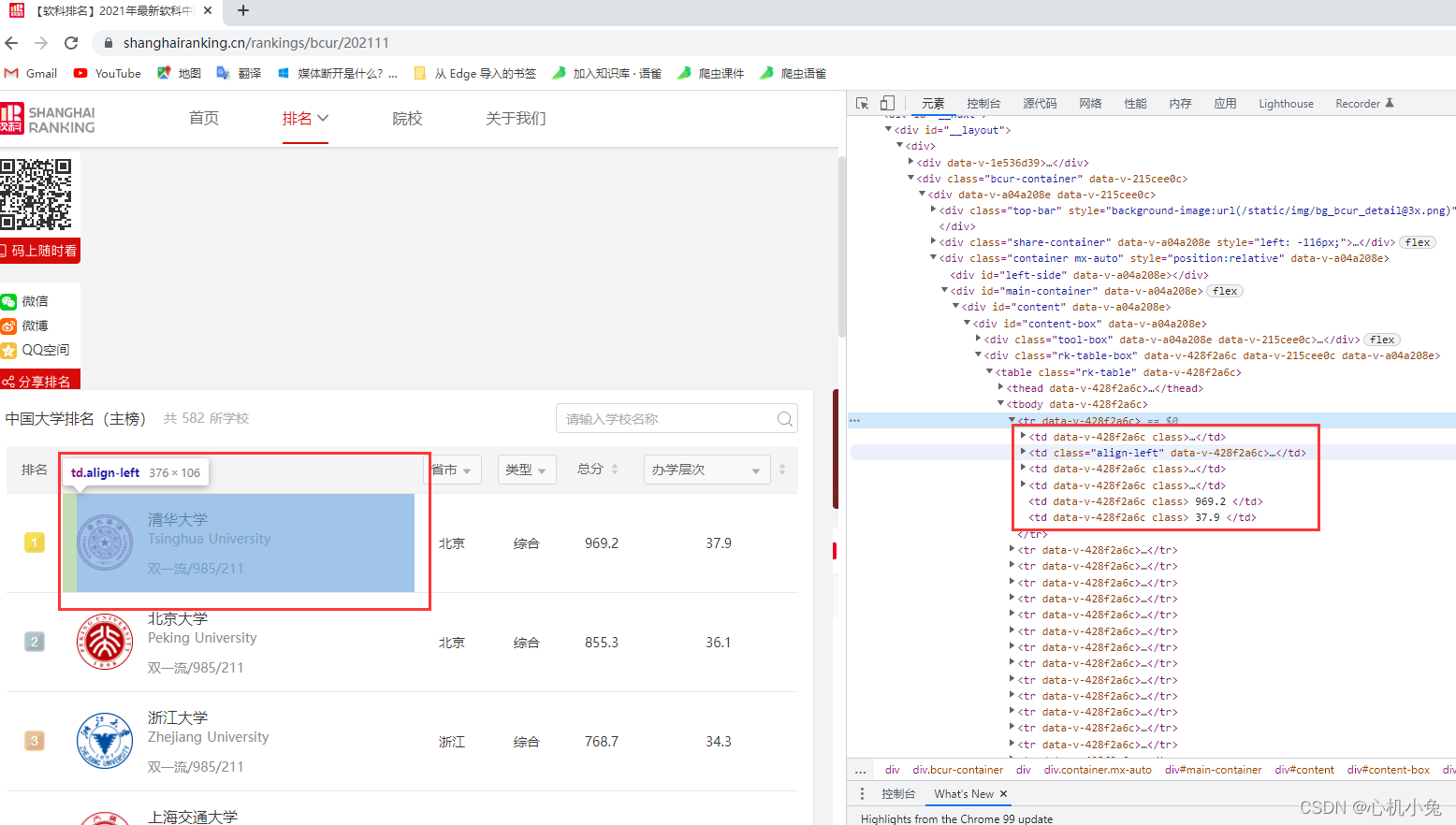1456x825 pixels.
Task: Open the 省市 filter dropdown
Action: click(x=455, y=470)
